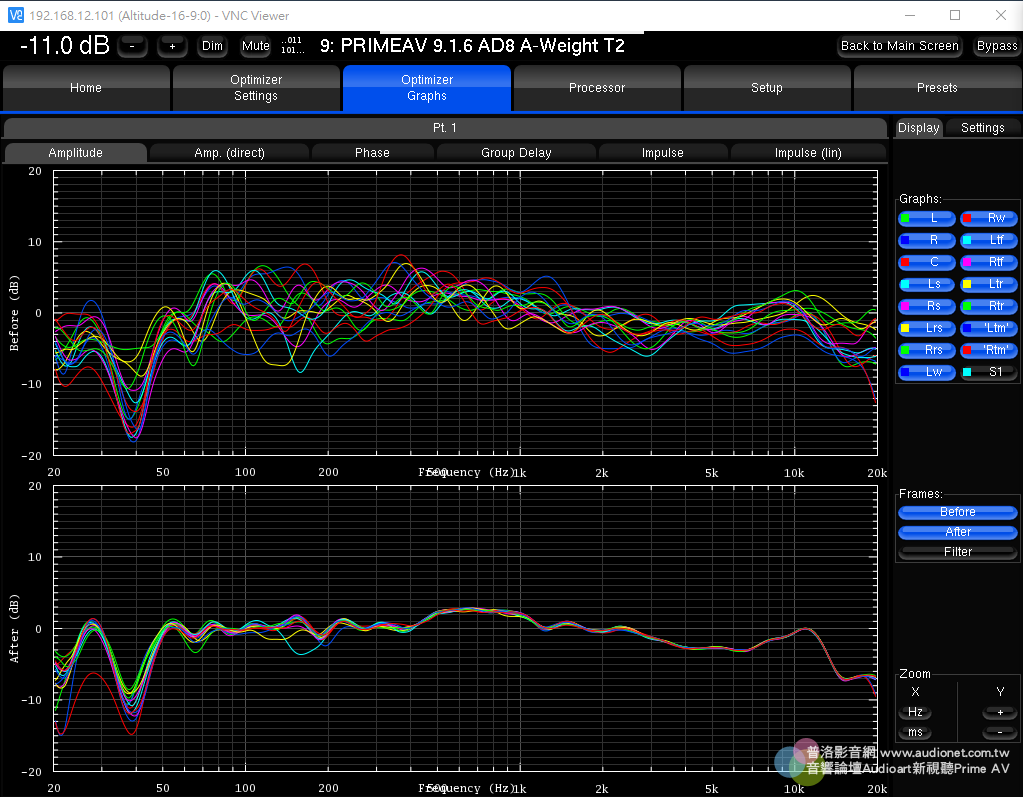Hide the Before frame graph
1023x797 pixels.
[957, 512]
